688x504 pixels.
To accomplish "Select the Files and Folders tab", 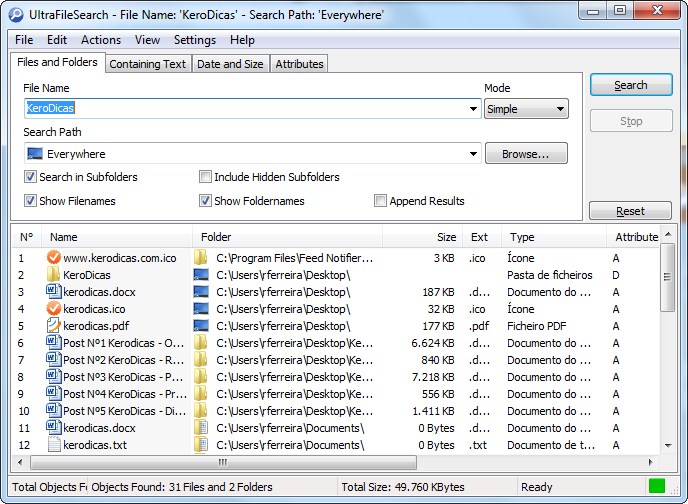I will point(57,62).
